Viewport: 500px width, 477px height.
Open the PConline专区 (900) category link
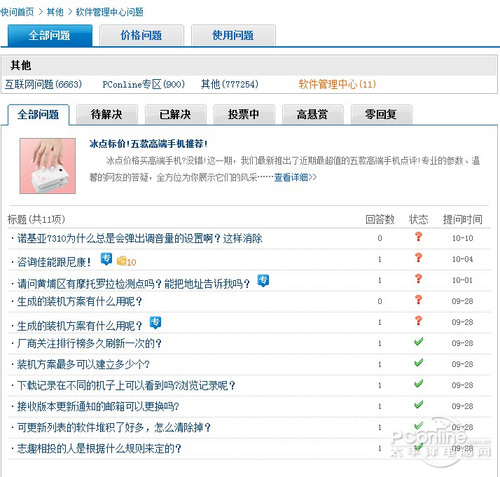point(143,84)
